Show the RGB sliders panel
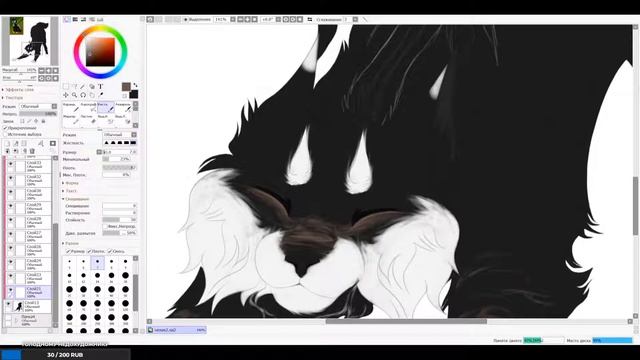This screenshot has height=360, width=640. coord(75,19)
